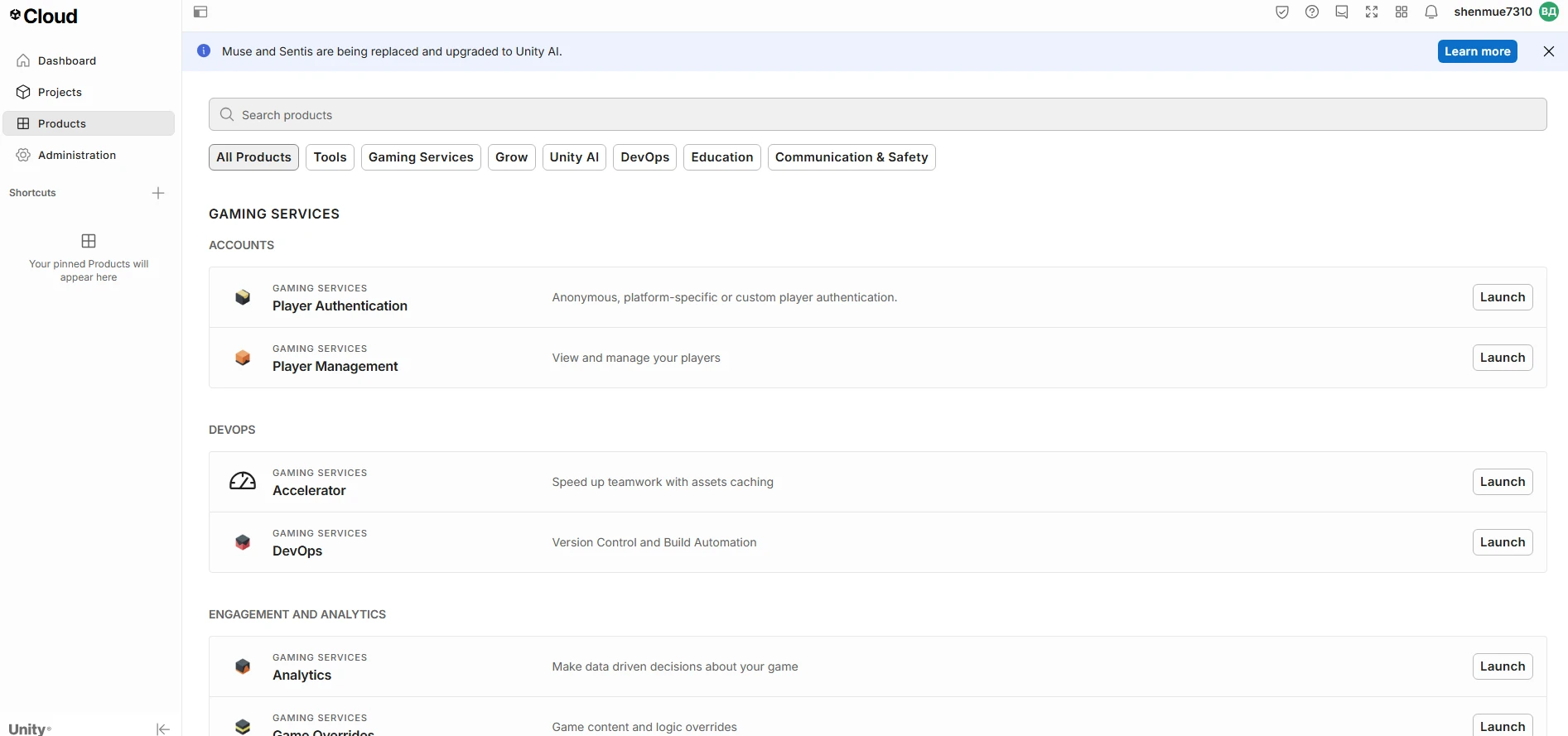Open the help question mark icon
Image resolution: width=1568 pixels, height=736 pixels.
point(1312,12)
